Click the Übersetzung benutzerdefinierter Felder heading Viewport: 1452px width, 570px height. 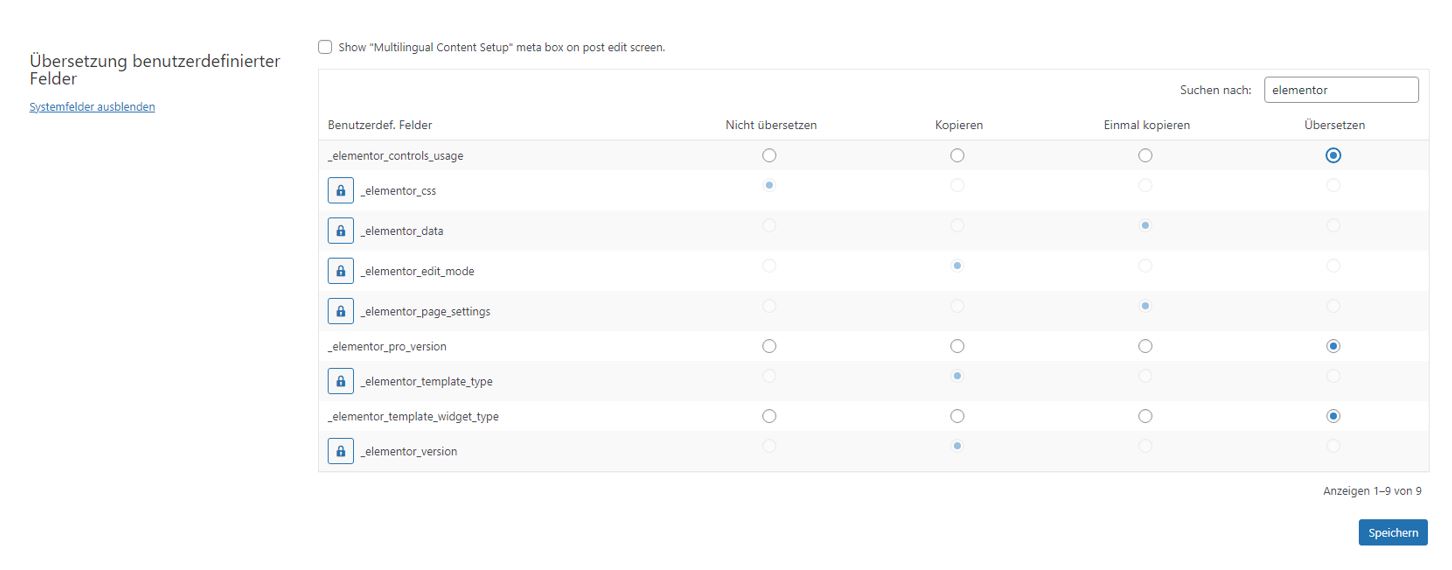[155, 70]
